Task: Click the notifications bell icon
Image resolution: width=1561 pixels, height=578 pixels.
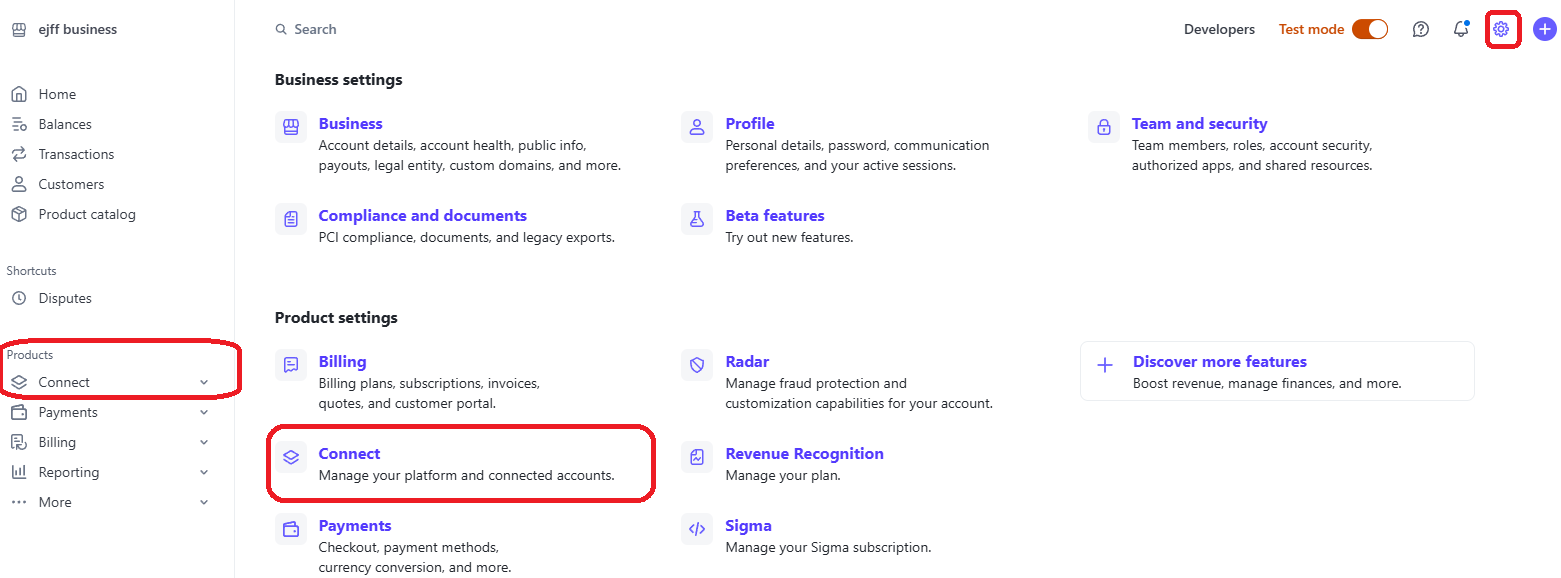Action: point(1461,29)
